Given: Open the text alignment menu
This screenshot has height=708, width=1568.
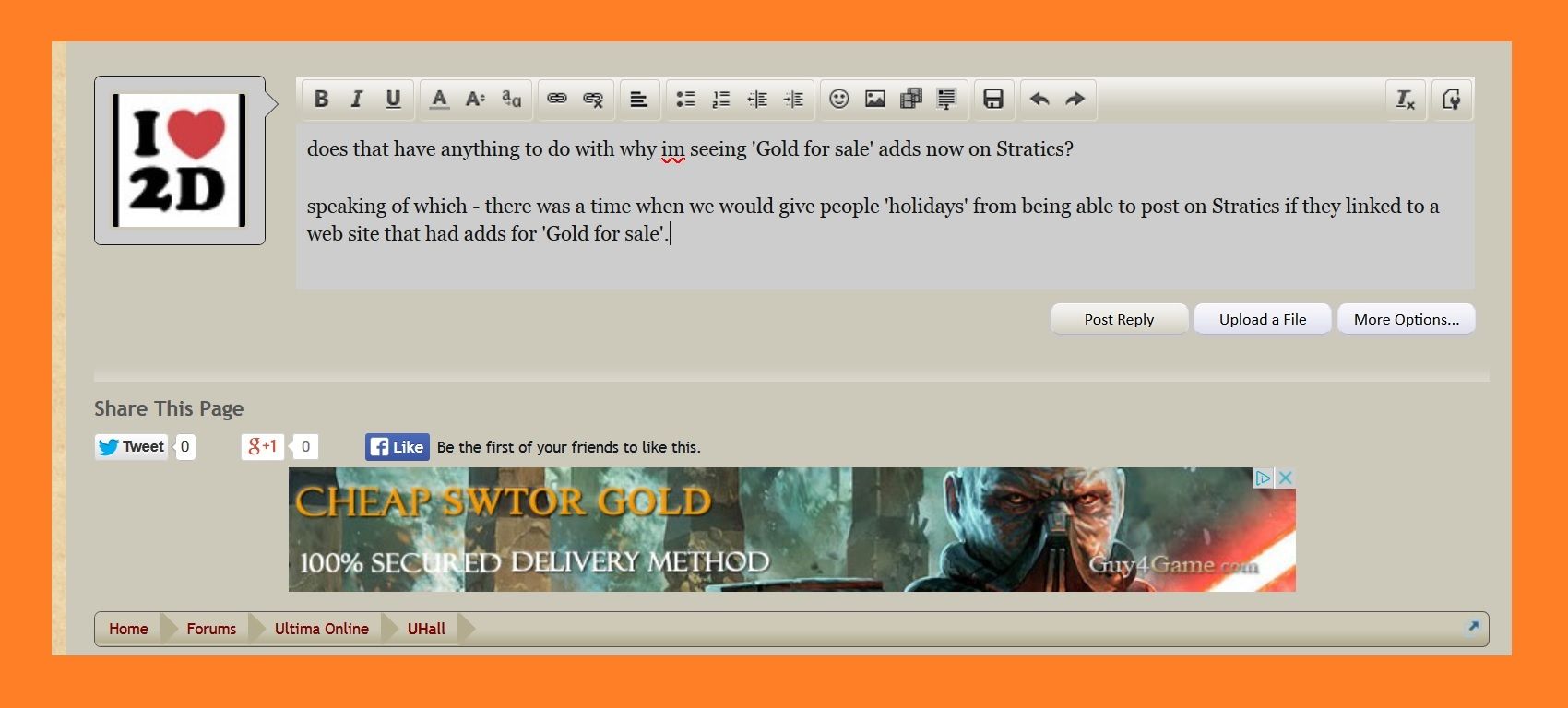Looking at the screenshot, I should coord(638,99).
